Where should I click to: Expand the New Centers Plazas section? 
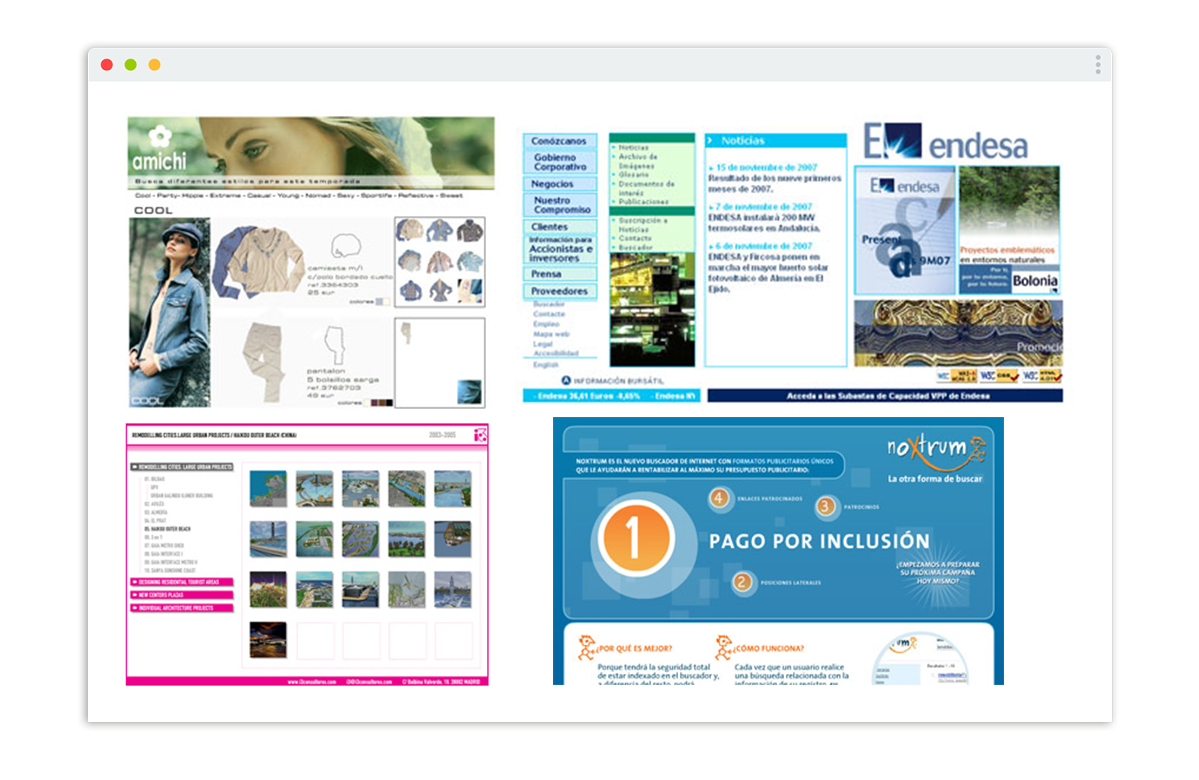[x=181, y=595]
